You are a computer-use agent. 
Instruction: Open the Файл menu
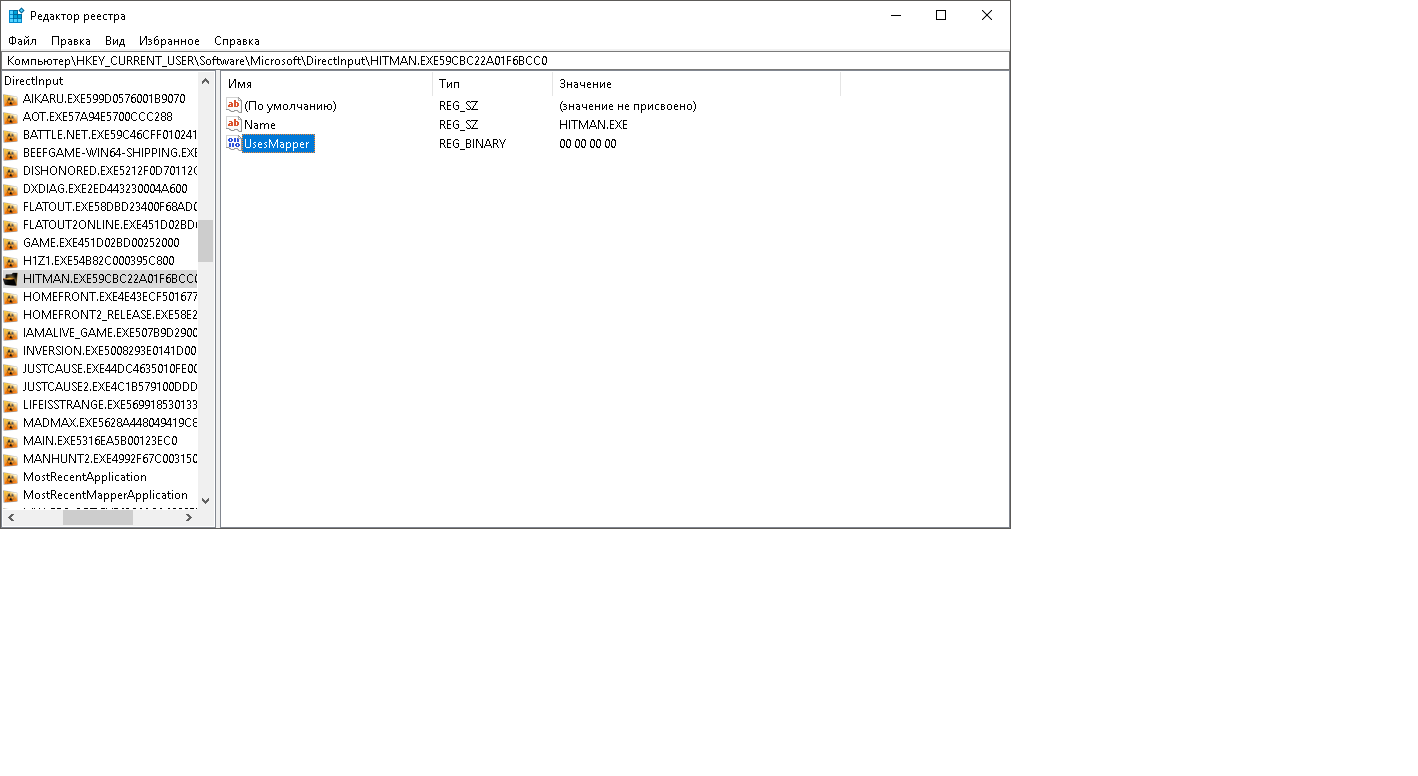(22, 41)
